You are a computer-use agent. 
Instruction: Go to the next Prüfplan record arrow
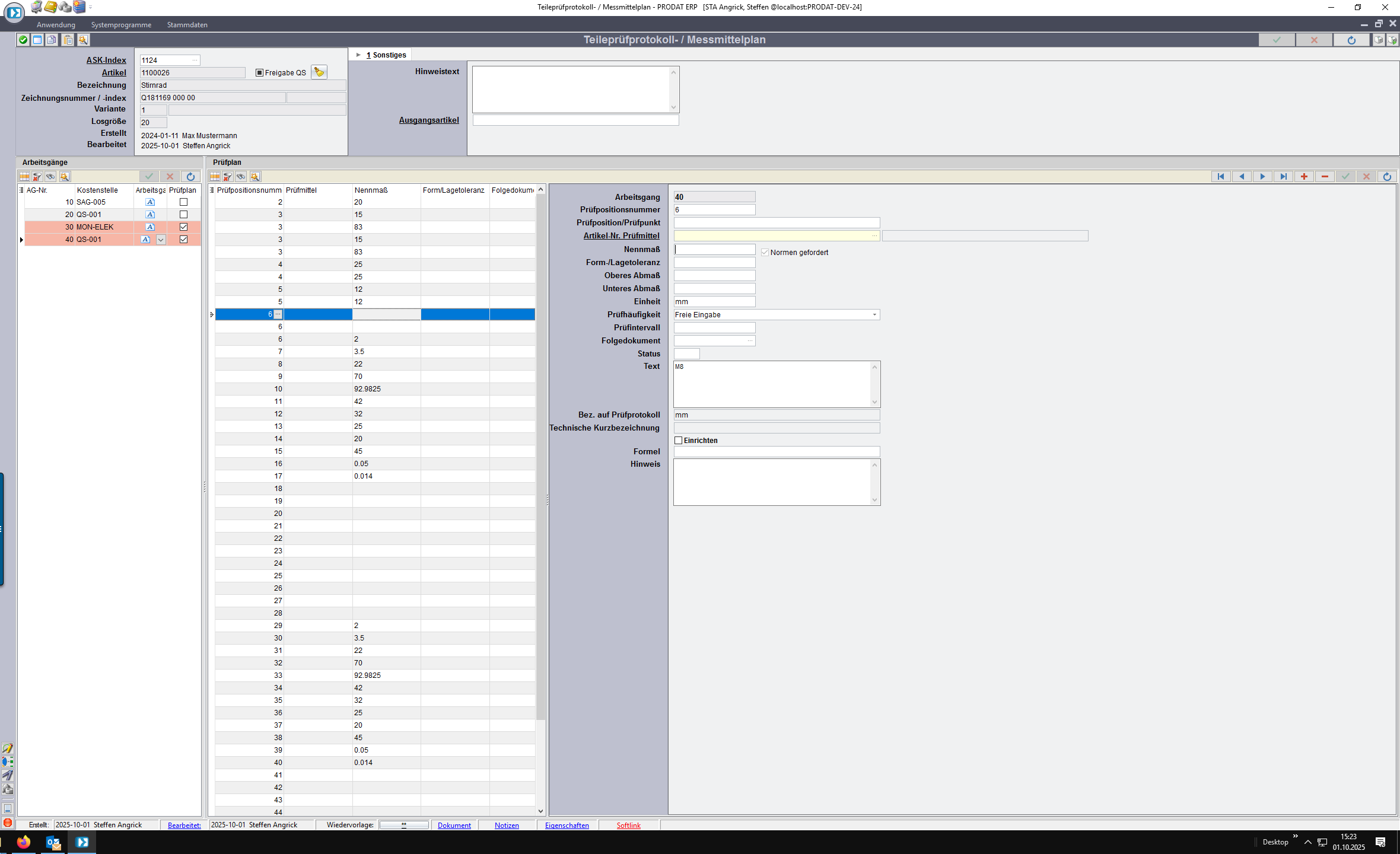(1262, 177)
